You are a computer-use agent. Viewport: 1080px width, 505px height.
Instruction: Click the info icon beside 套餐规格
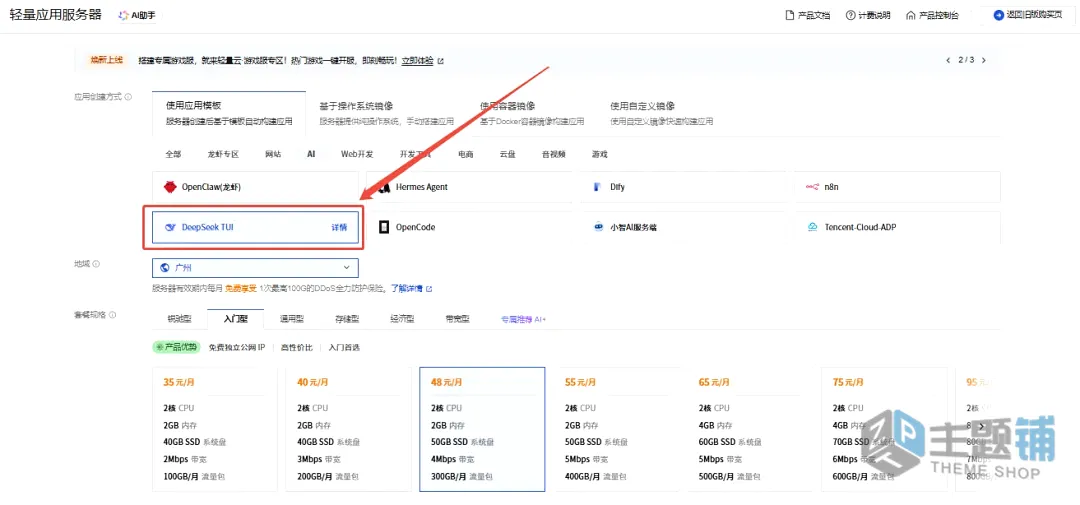click(112, 315)
